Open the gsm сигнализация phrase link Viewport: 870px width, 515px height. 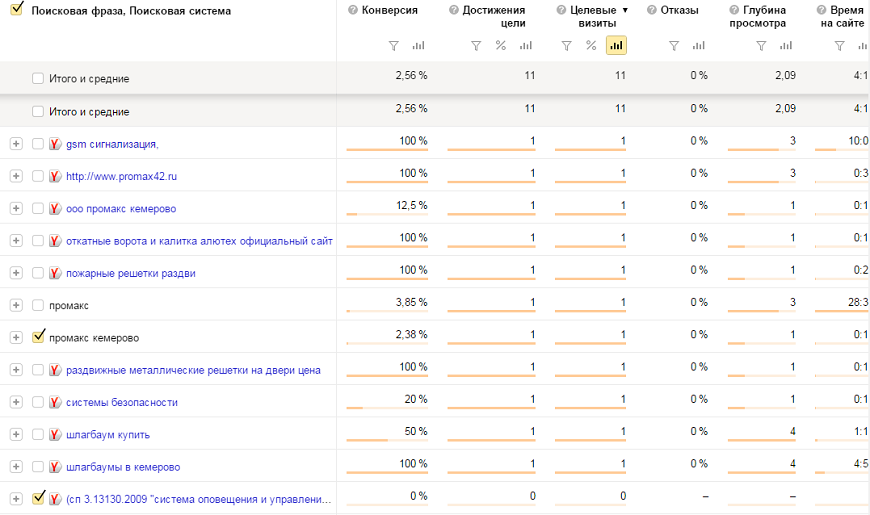pyautogui.click(x=112, y=144)
